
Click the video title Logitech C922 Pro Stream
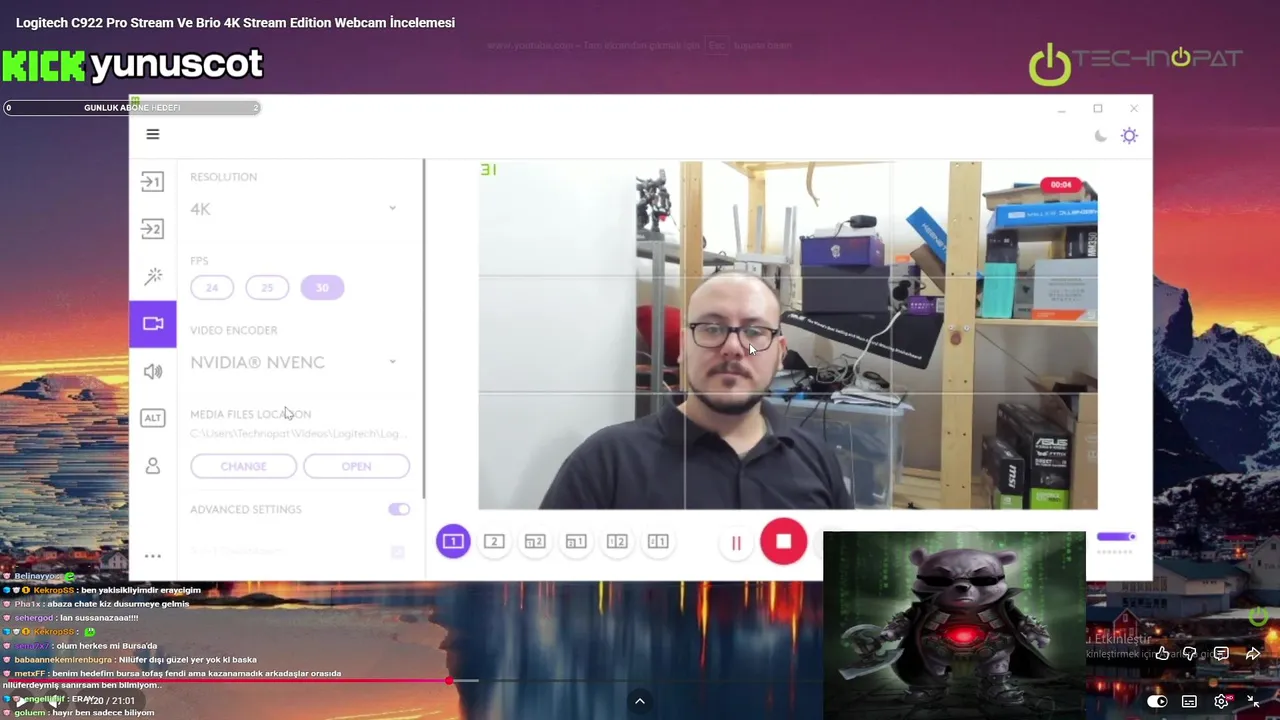coord(235,22)
